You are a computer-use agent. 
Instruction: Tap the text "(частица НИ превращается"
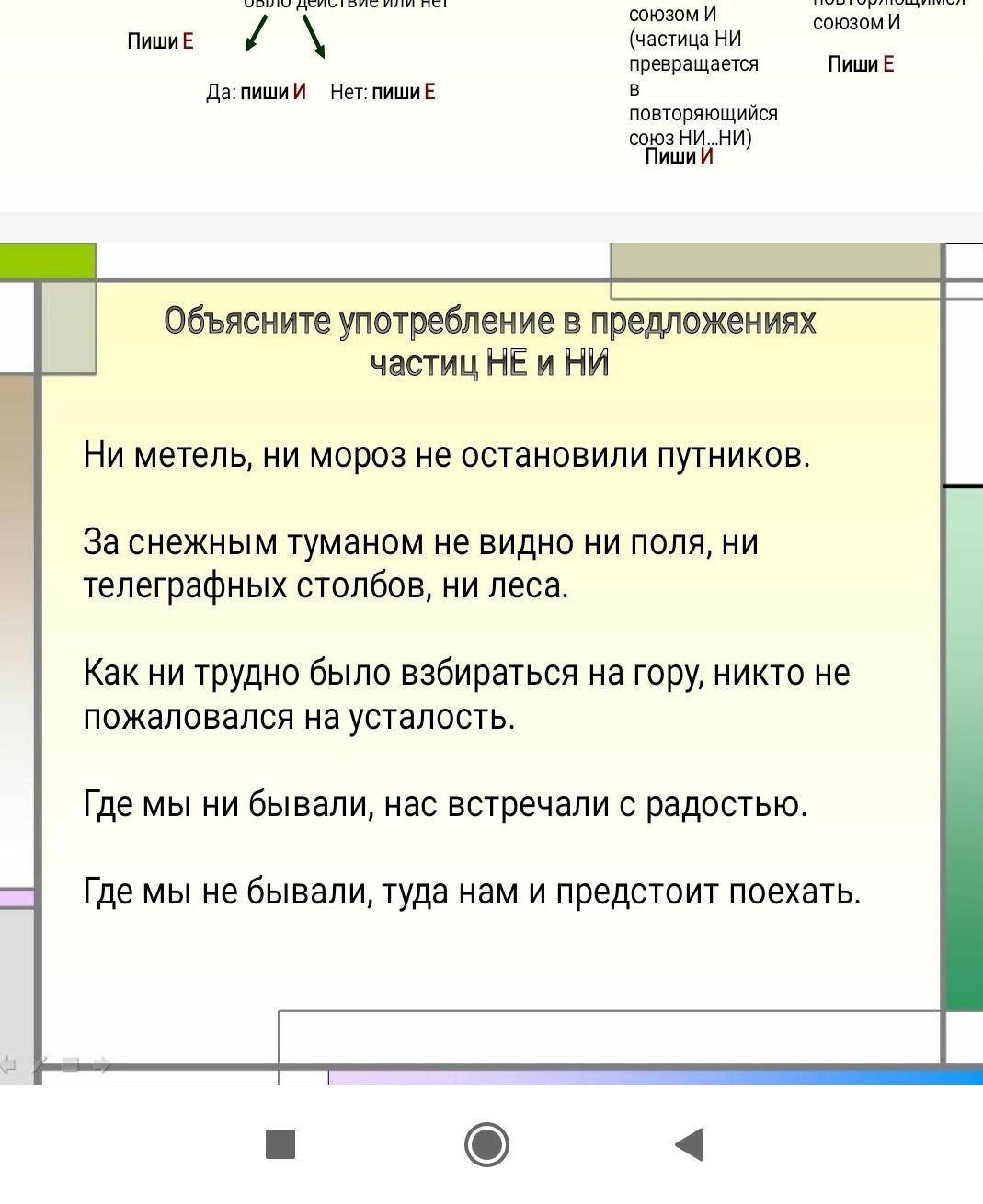coord(693,51)
